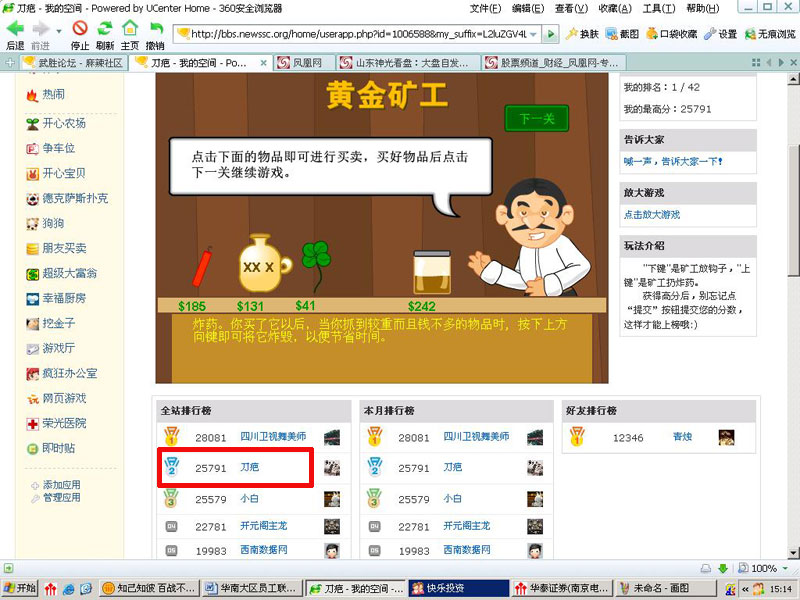
Task: Open 德克萨斯扑克 app in sidebar
Action: click(x=67, y=198)
